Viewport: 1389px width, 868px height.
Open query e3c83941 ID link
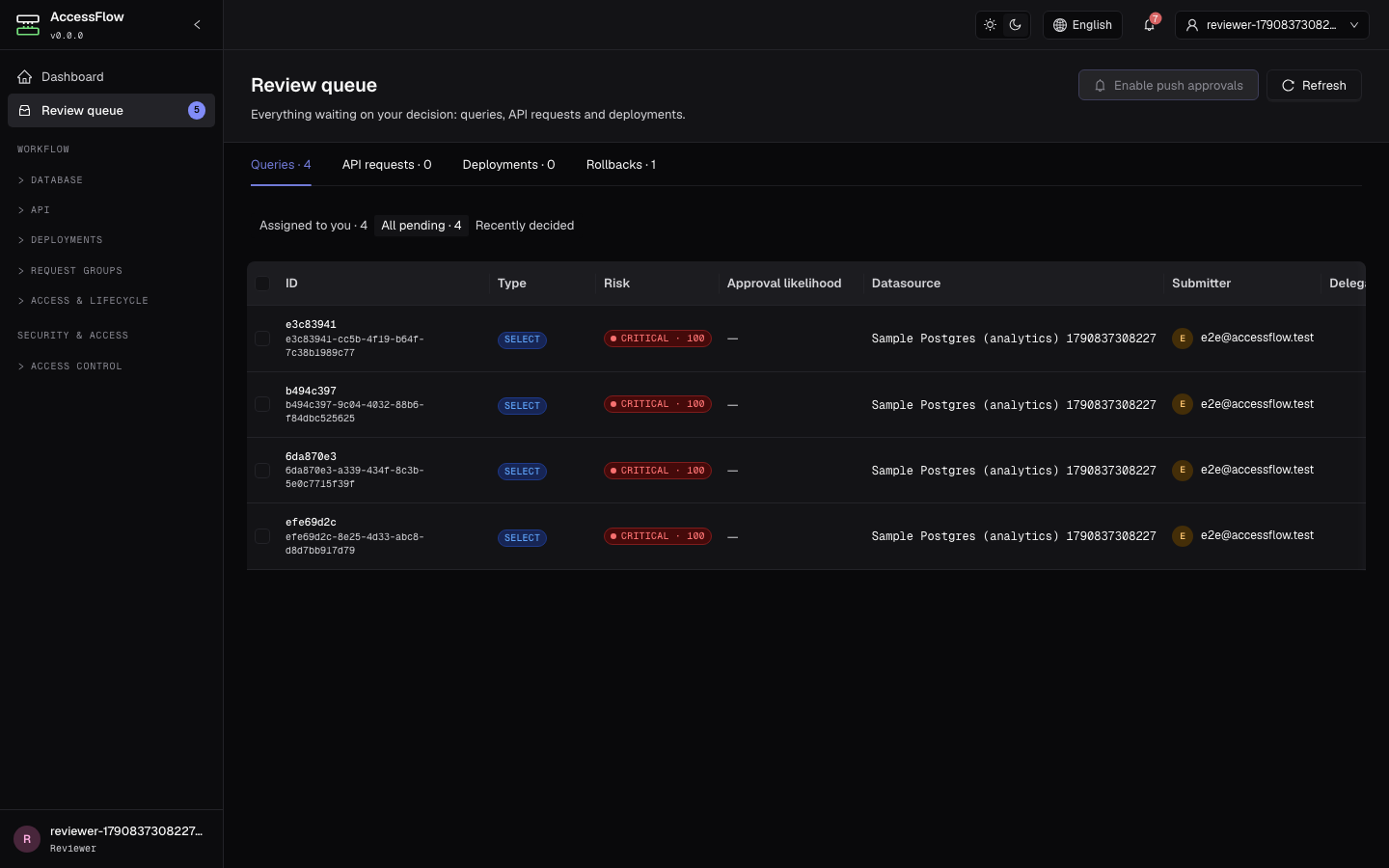click(x=311, y=325)
